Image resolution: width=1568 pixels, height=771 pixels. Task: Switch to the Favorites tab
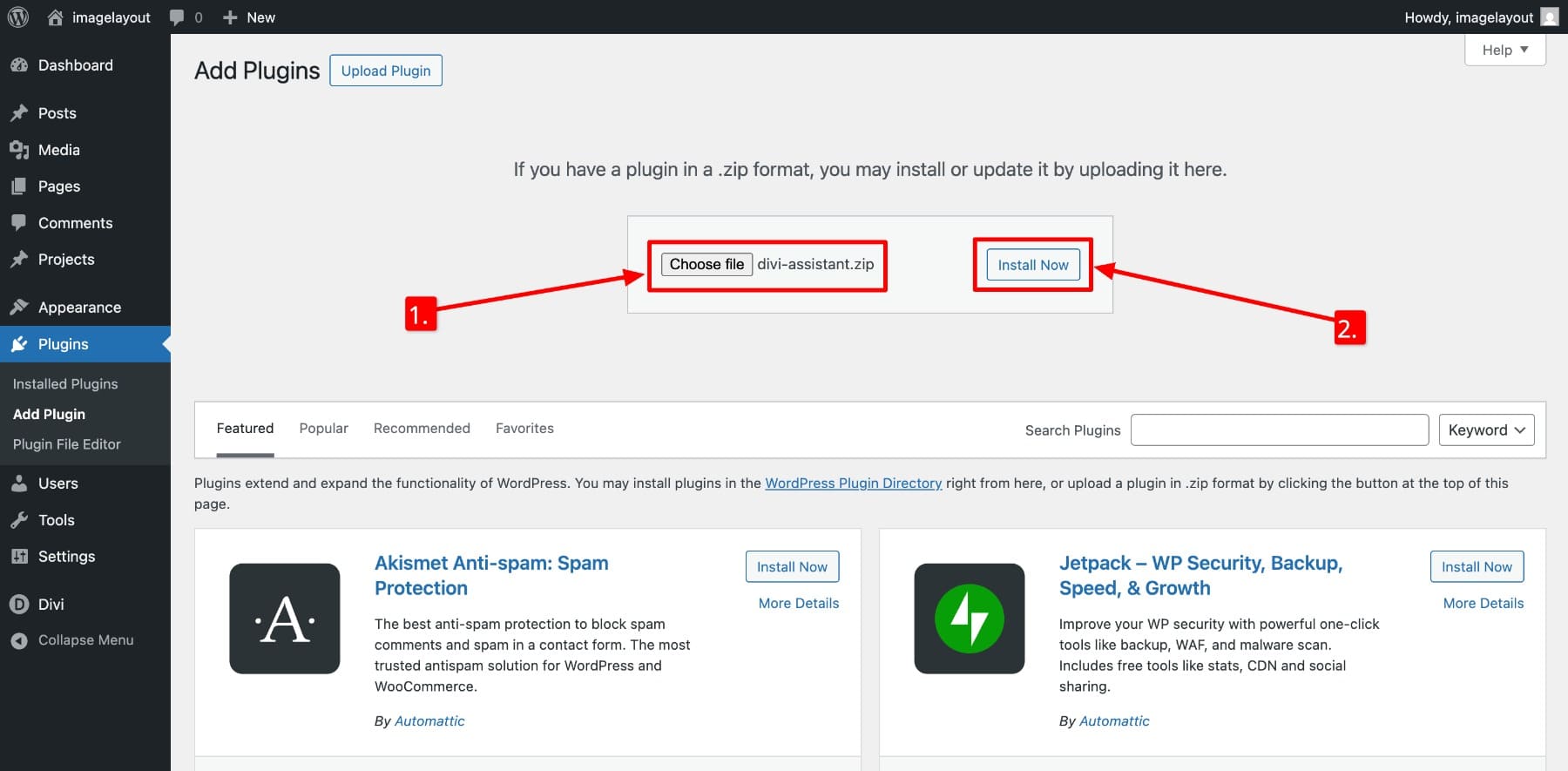click(x=524, y=429)
